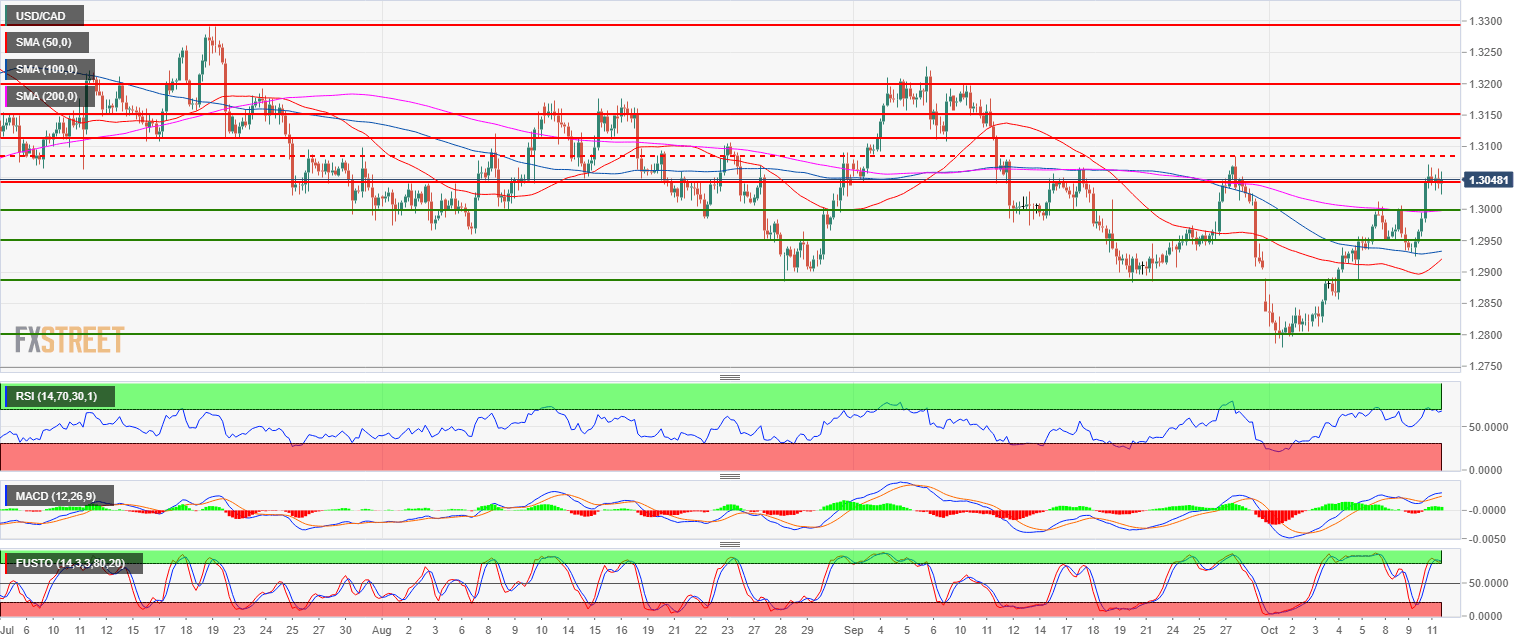The width and height of the screenshot is (1531, 643).
Task: Click the Jul label on time axis
Action: pos(6,631)
